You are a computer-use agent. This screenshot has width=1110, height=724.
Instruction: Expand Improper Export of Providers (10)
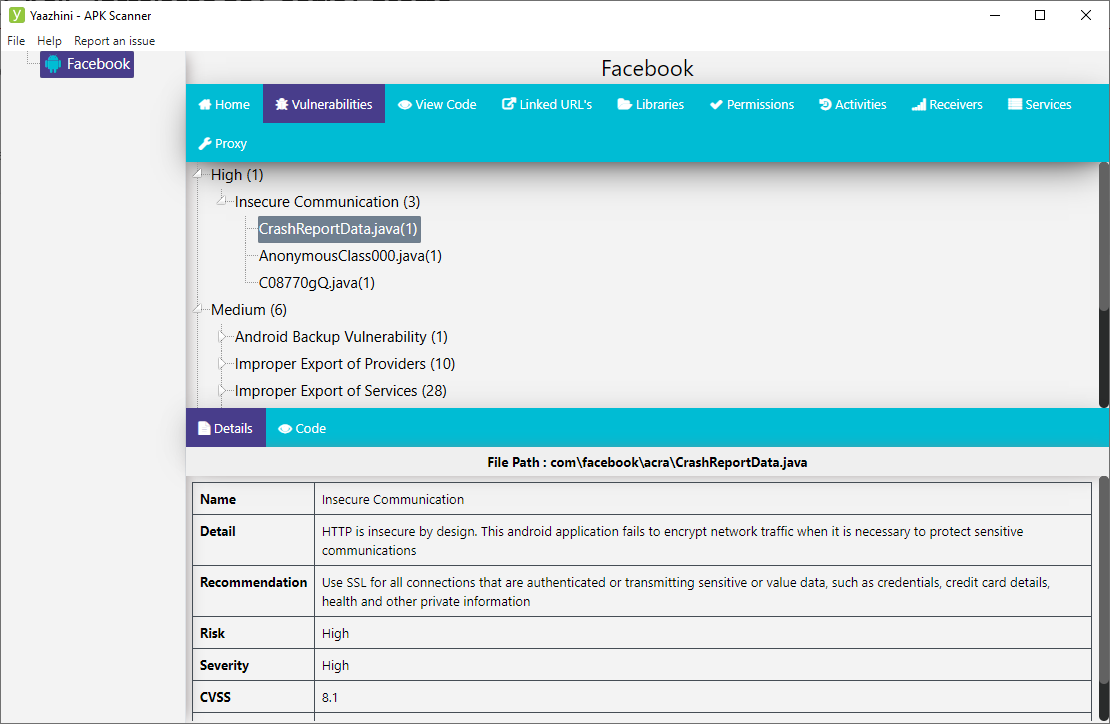click(x=222, y=364)
